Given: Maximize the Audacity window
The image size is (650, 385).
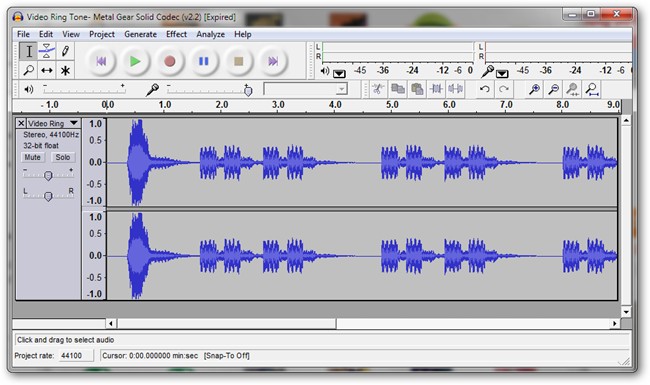Looking at the screenshot, I should pos(591,14).
